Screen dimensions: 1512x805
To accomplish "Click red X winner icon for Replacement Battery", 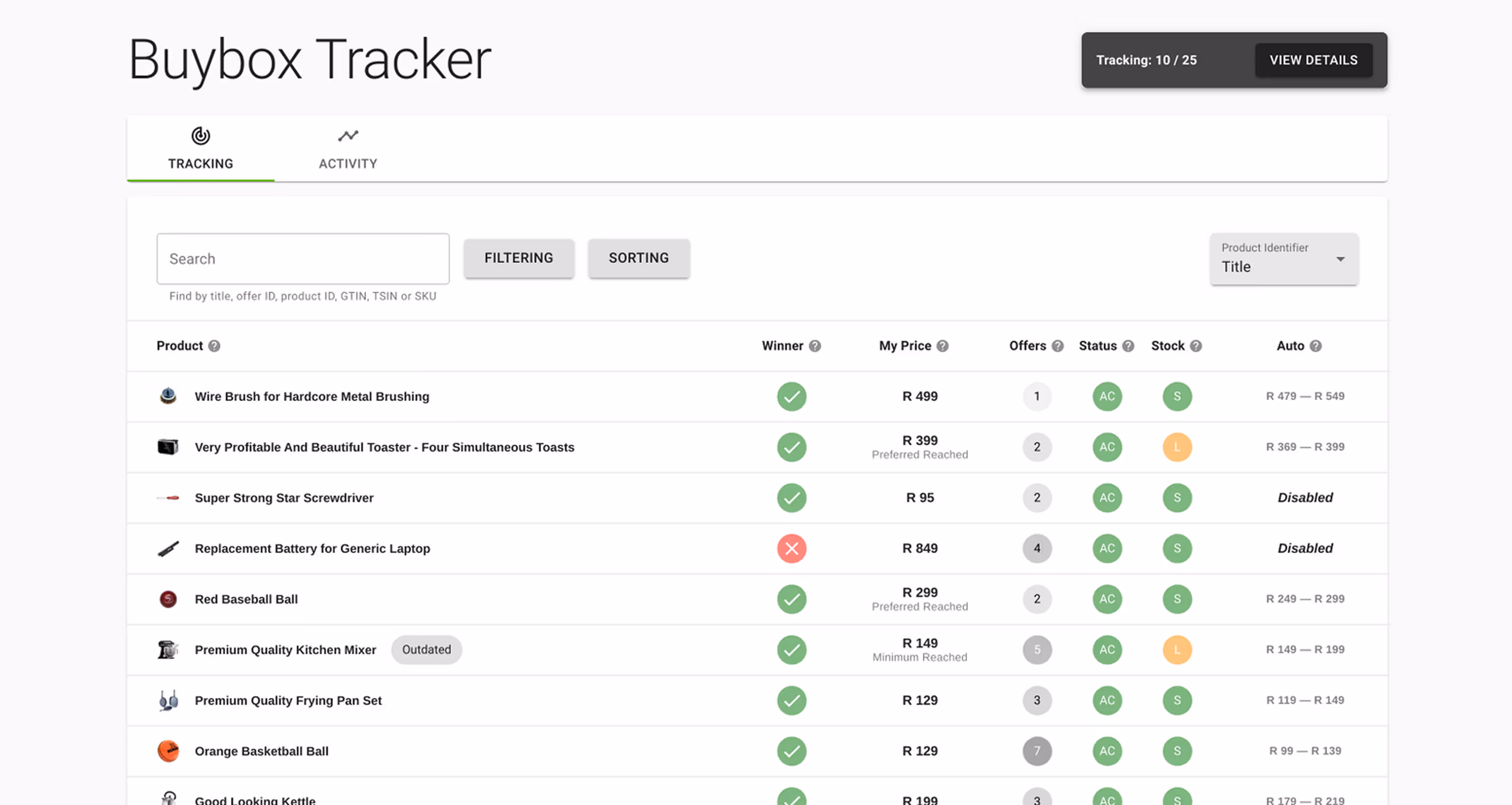I will tap(791, 548).
